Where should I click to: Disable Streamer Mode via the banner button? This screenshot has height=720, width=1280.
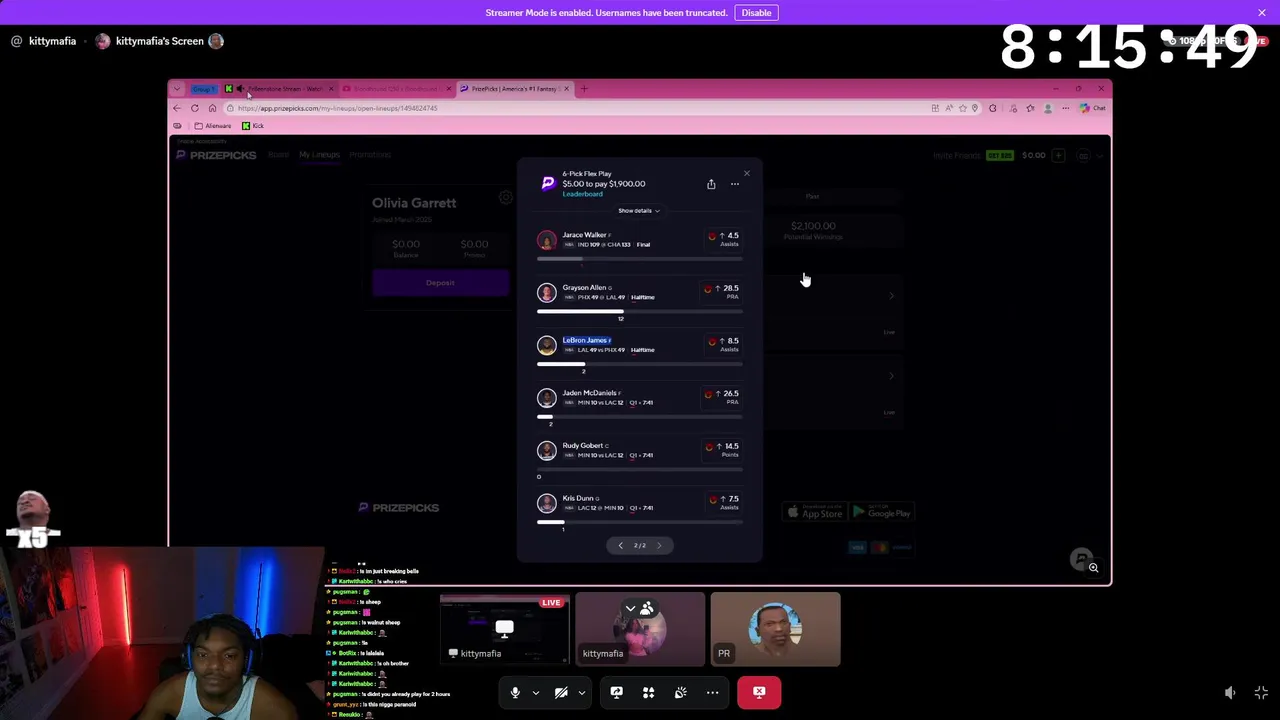(x=756, y=13)
